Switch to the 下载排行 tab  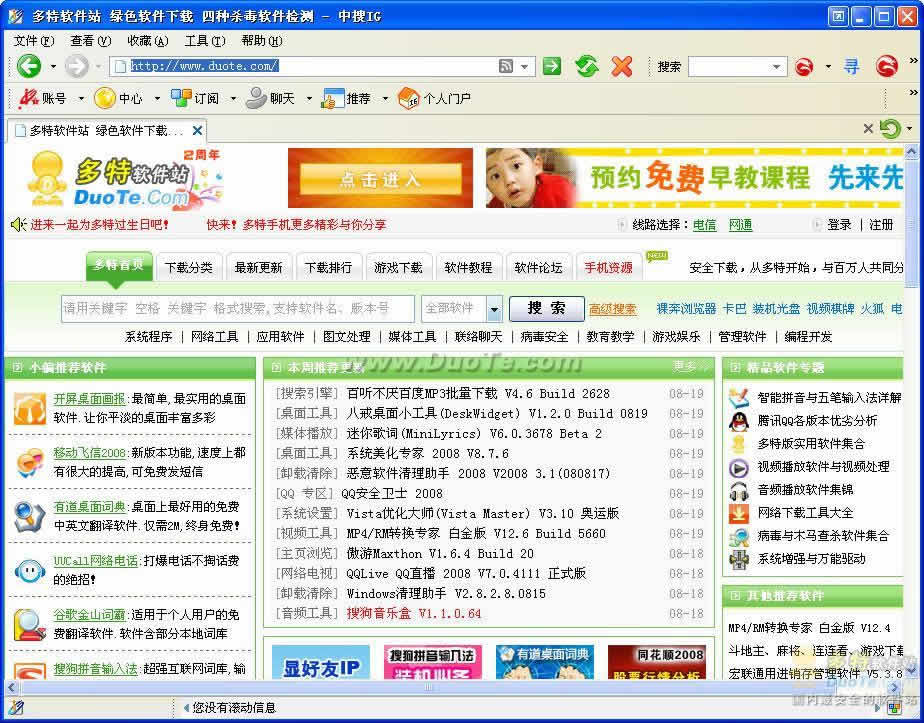(328, 268)
